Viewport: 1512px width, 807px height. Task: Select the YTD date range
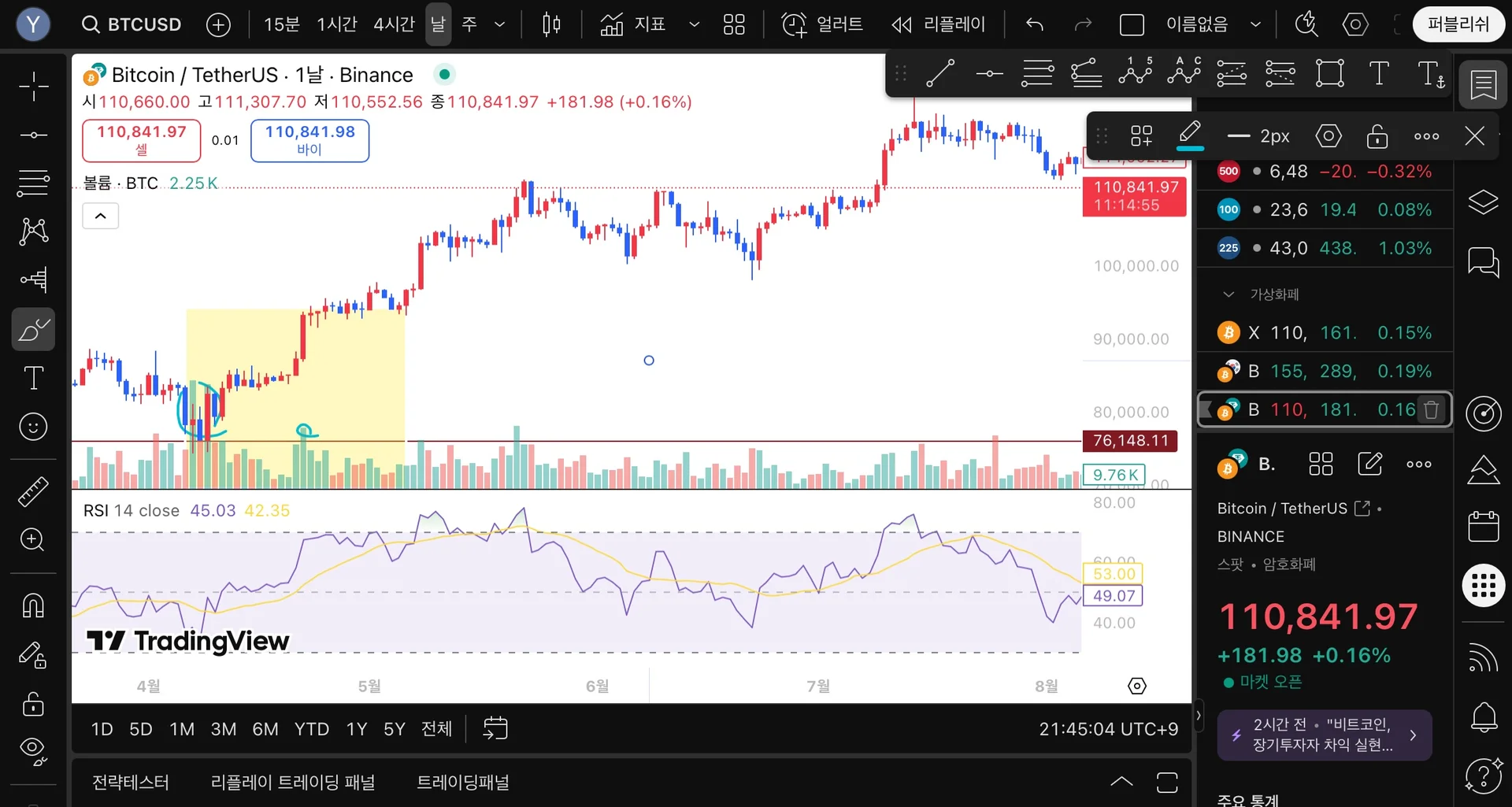point(312,729)
